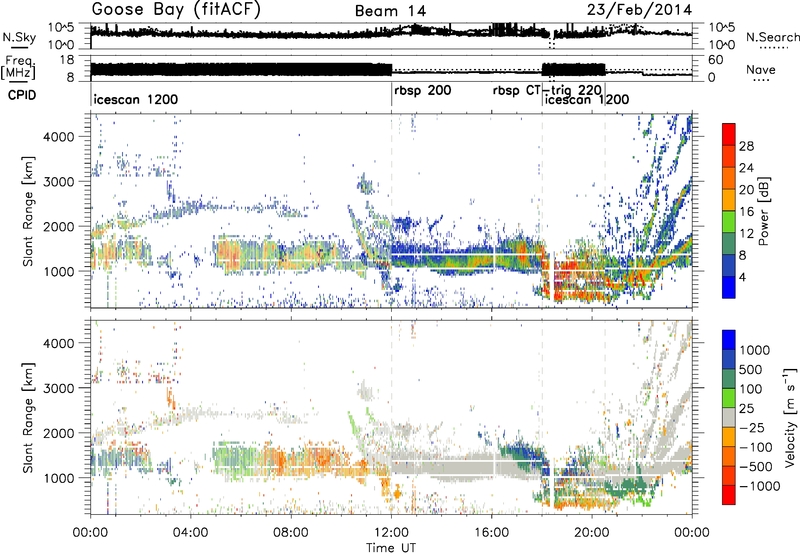Click the '-500' tick on Velocity colorbar
800x554 pixels.
point(756,467)
